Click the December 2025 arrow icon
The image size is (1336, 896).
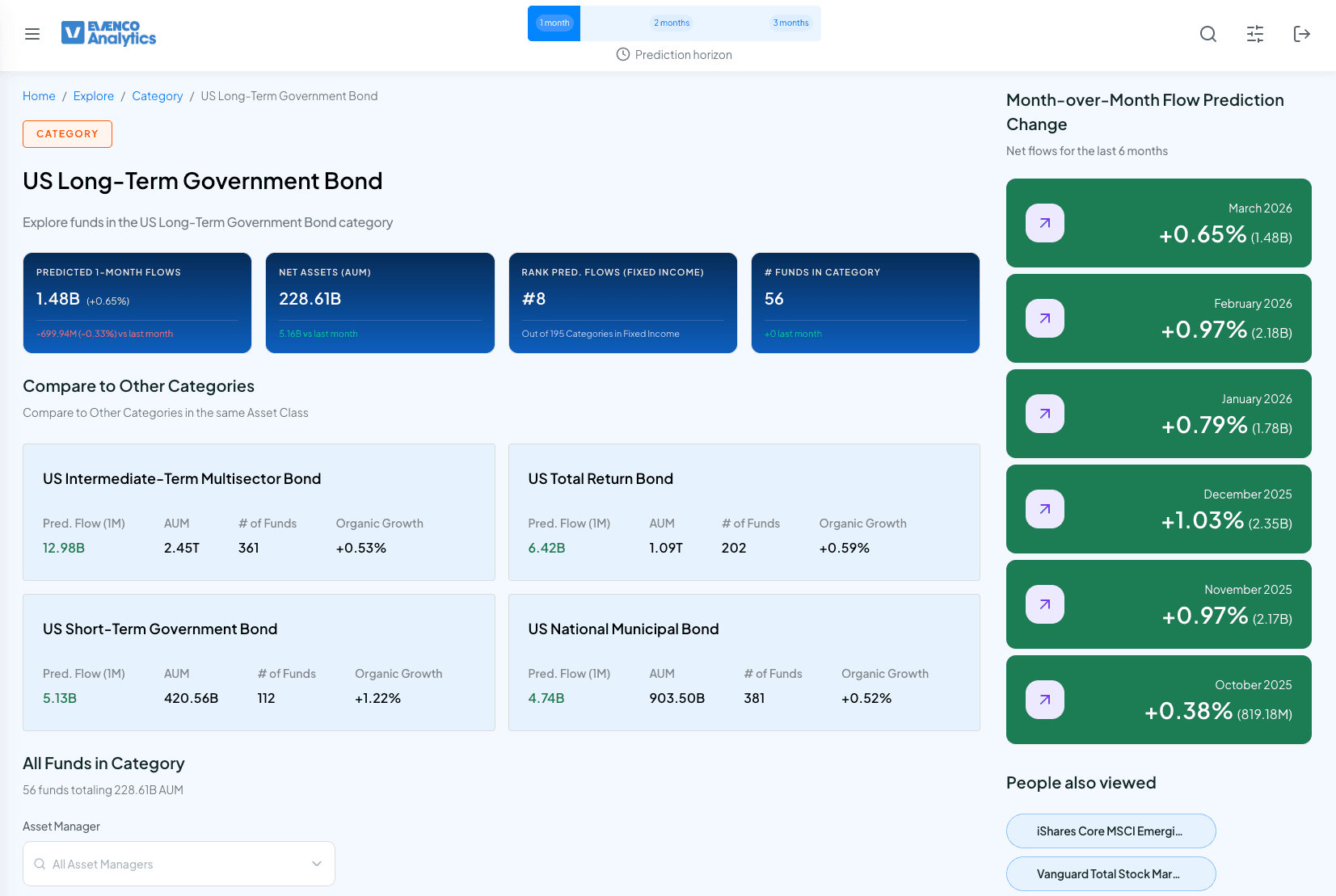(x=1045, y=509)
